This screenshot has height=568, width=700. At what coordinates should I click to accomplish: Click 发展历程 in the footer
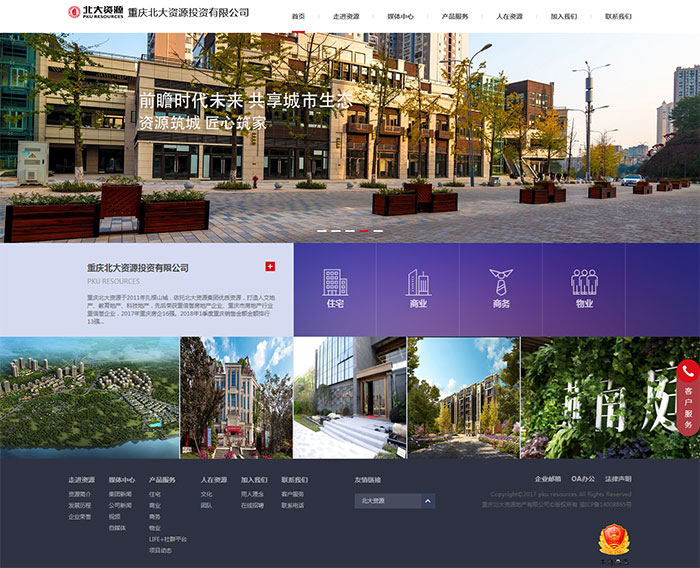click(x=79, y=505)
